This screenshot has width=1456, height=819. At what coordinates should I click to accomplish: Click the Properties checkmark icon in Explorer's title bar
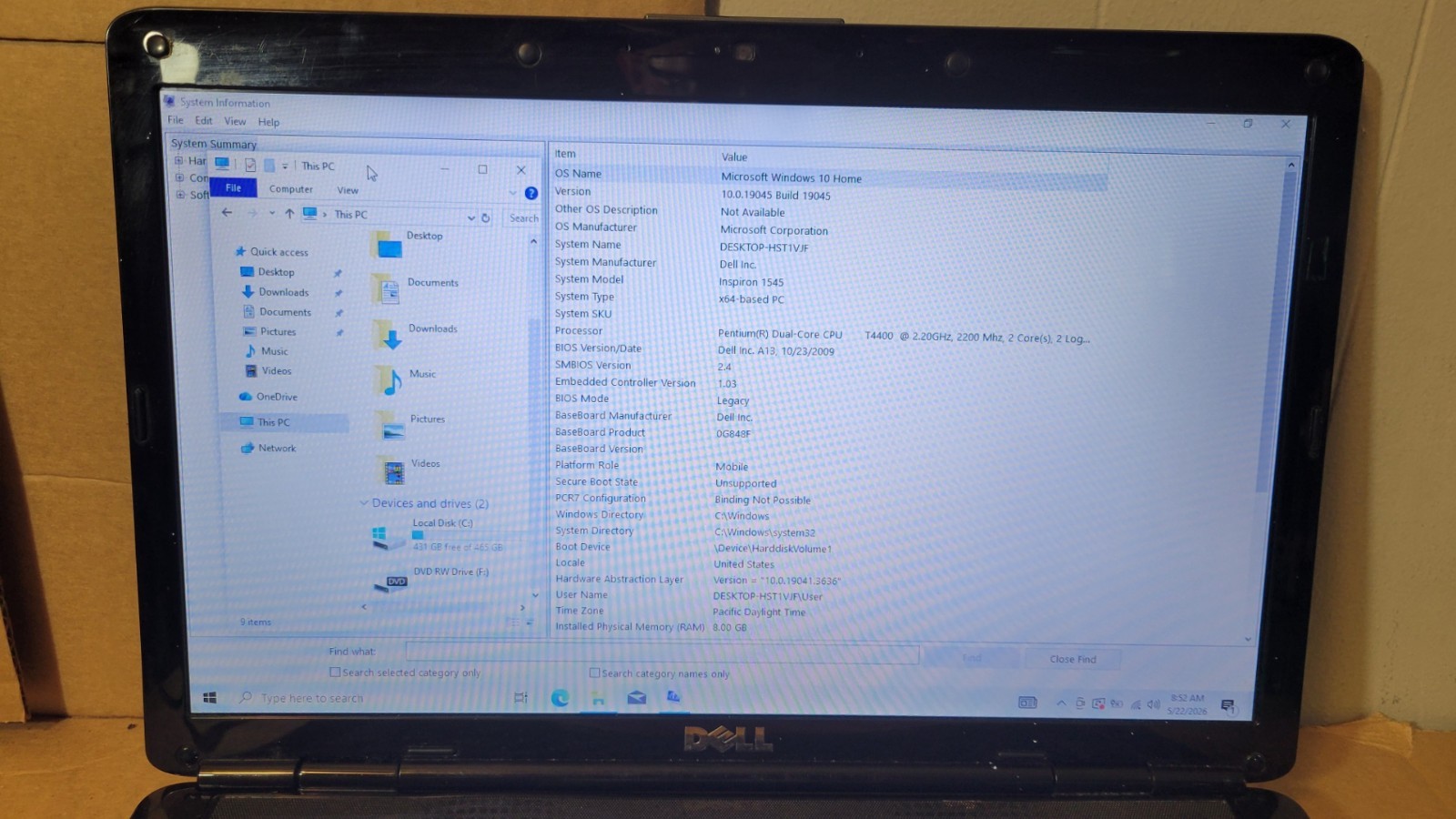point(250,165)
